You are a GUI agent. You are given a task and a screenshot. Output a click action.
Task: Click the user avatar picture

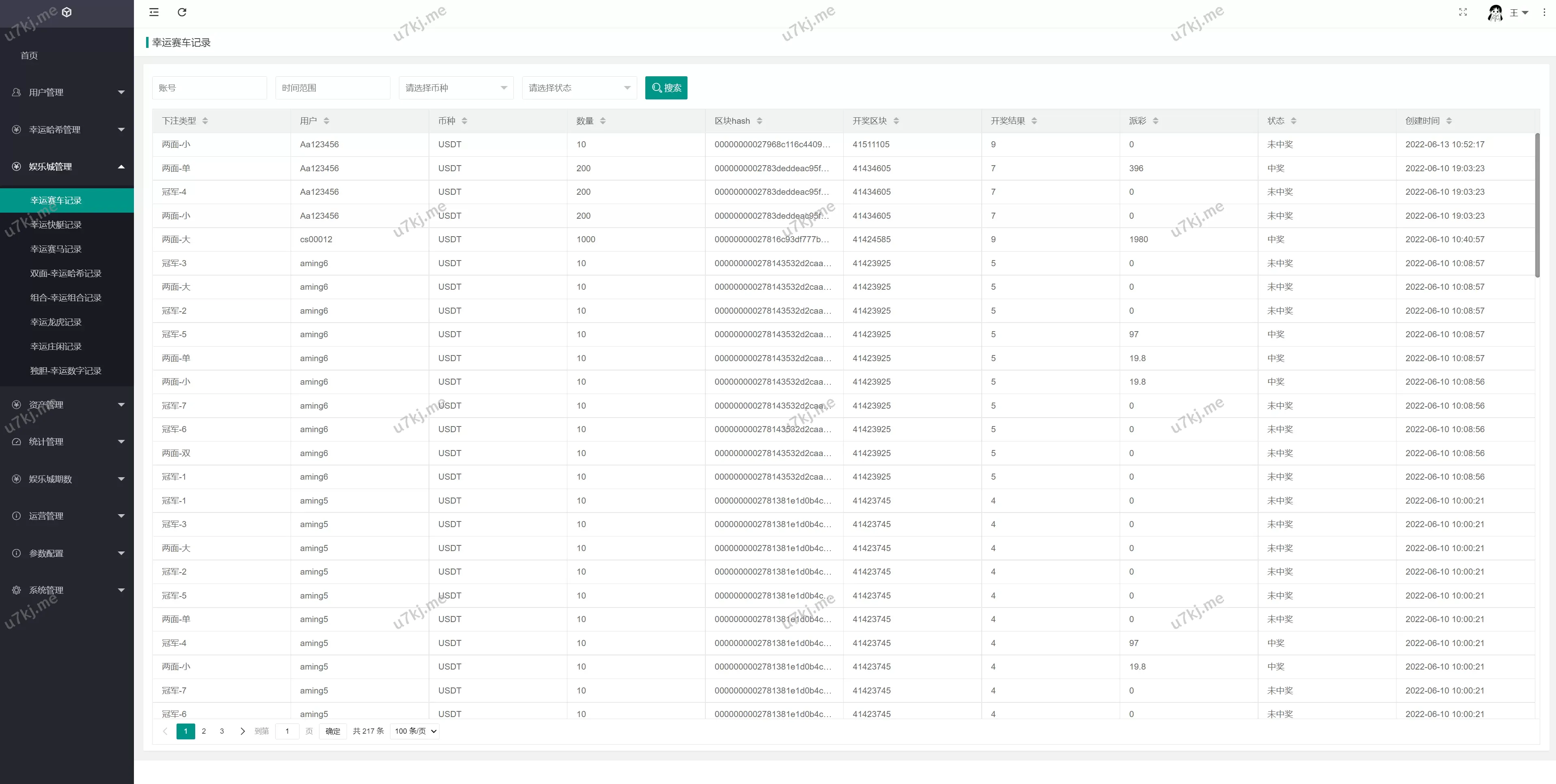[1495, 13]
